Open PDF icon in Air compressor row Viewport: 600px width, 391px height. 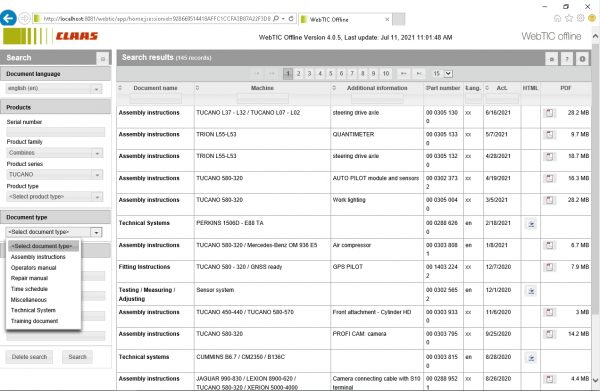tap(549, 245)
